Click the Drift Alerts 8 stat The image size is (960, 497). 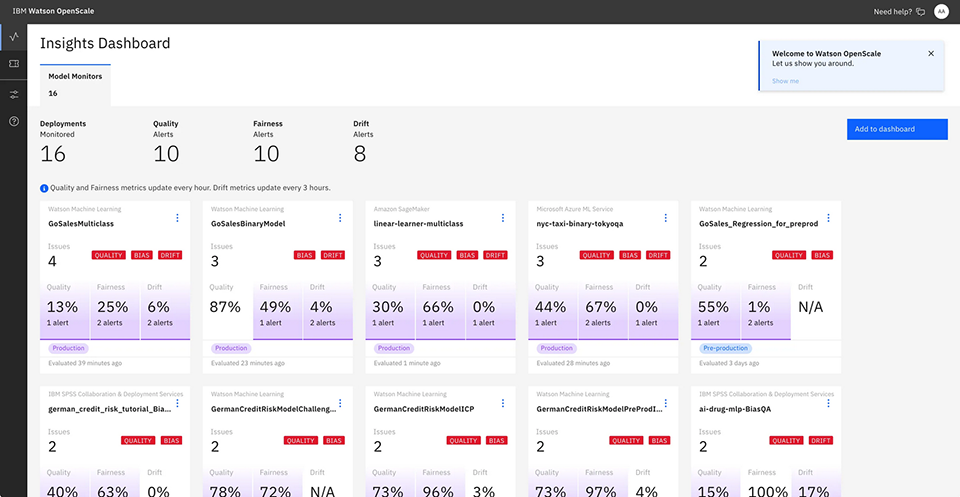click(x=364, y=142)
